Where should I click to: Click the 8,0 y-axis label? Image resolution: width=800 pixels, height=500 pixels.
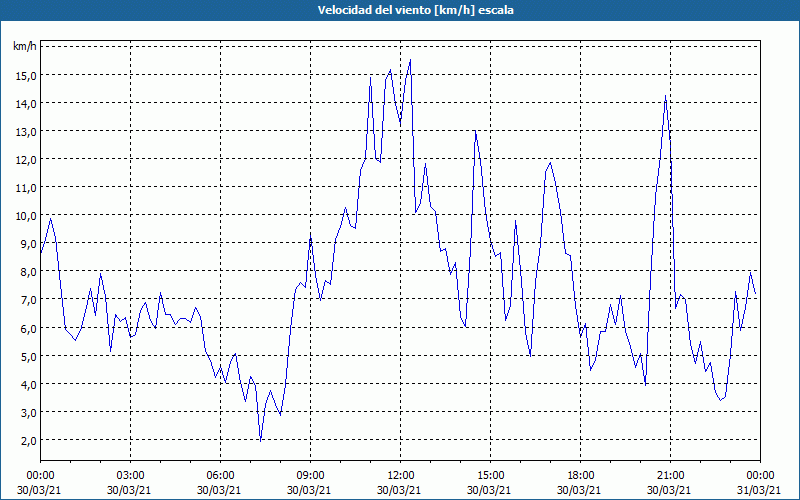pos(28,272)
